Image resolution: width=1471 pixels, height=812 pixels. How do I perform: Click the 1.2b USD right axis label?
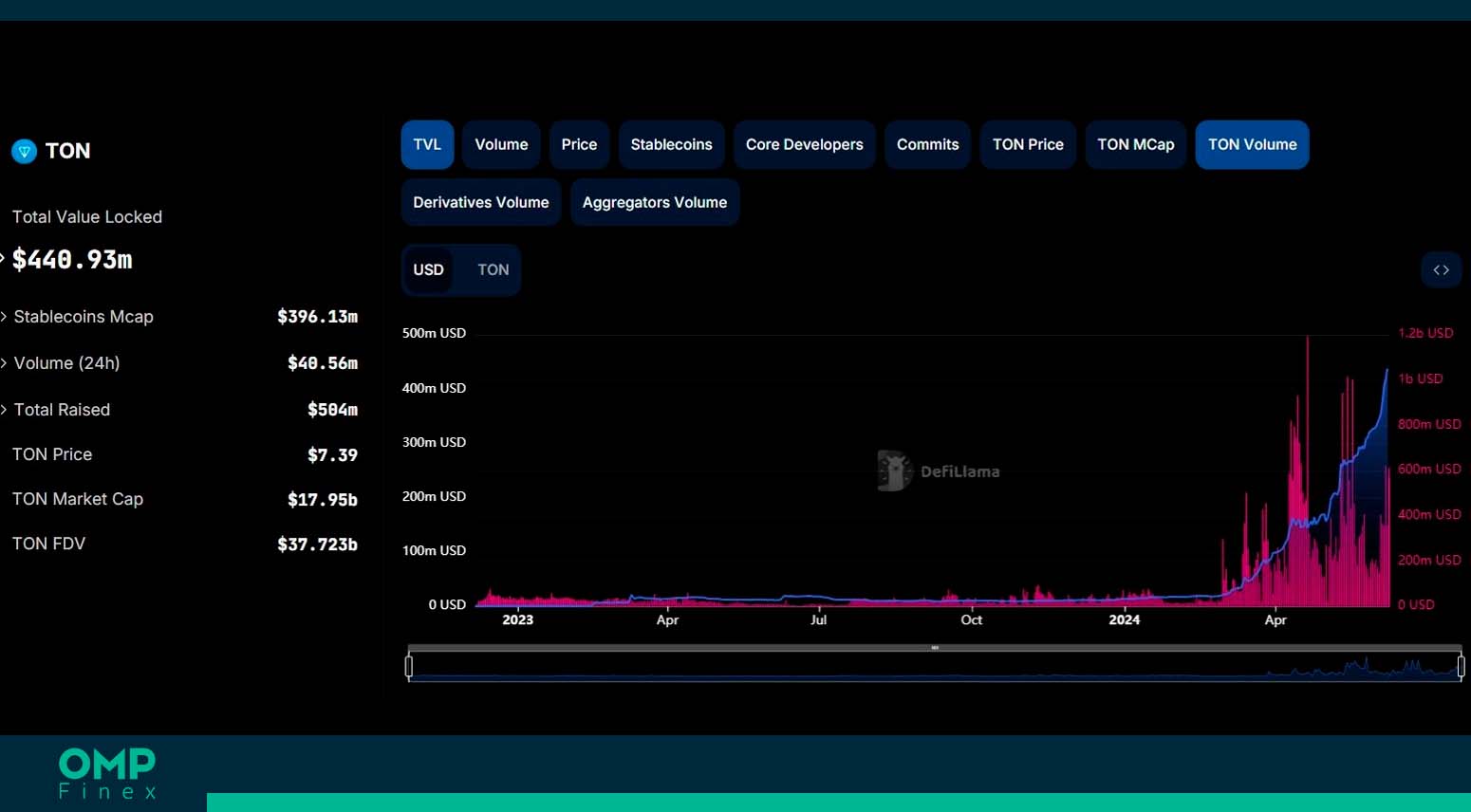pyautogui.click(x=1425, y=333)
